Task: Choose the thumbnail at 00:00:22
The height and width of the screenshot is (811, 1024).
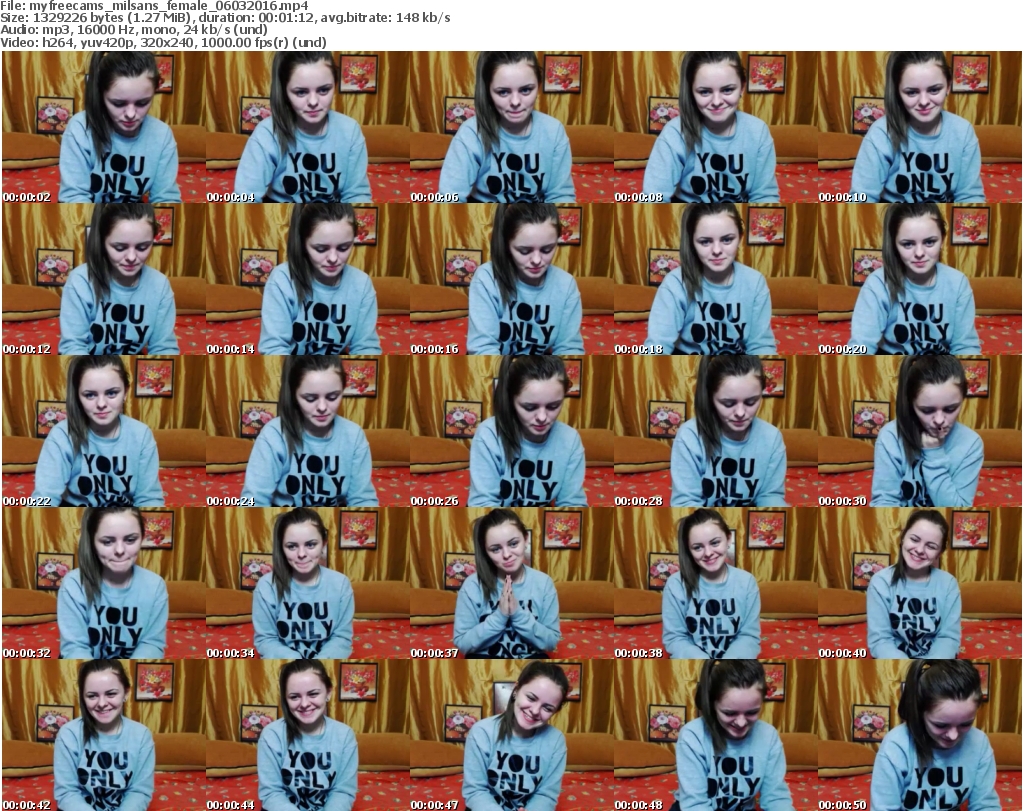Action: coord(103,432)
